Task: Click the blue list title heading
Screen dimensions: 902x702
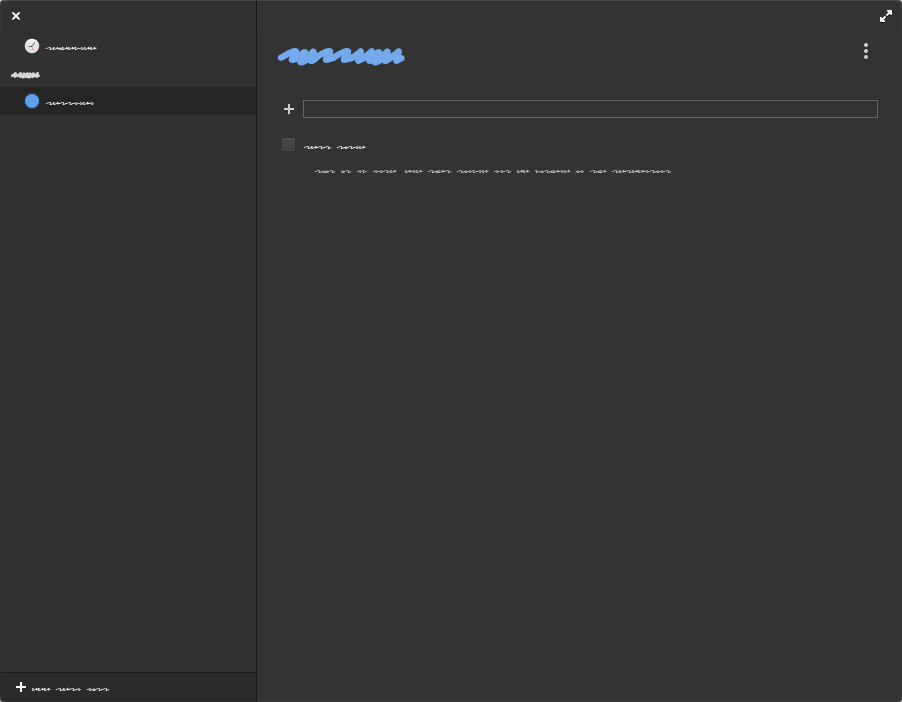Action: click(341, 56)
